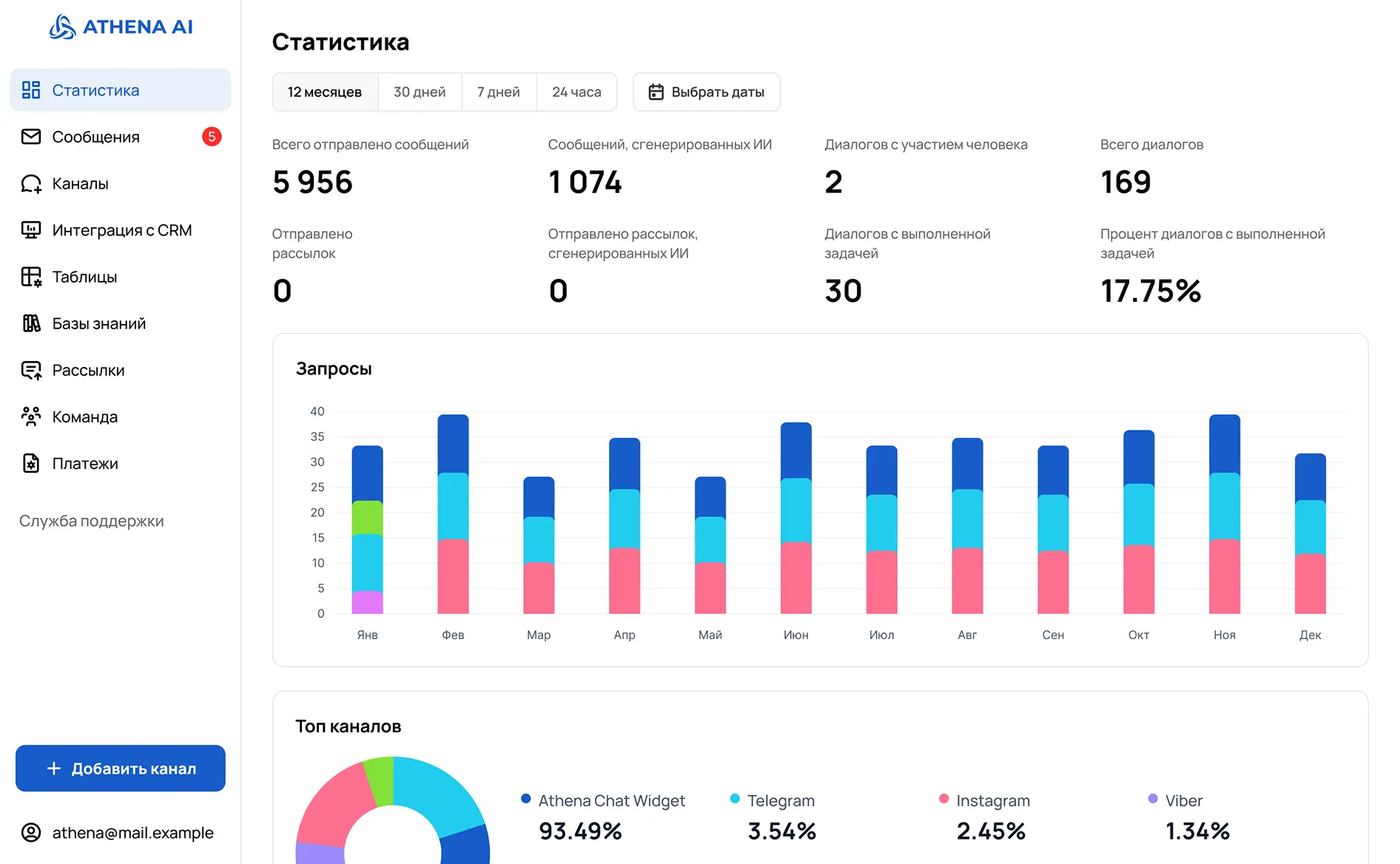Screen dimensions: 1400x864
Task: Click the Рассылки broadcast icon
Action: [31, 370]
